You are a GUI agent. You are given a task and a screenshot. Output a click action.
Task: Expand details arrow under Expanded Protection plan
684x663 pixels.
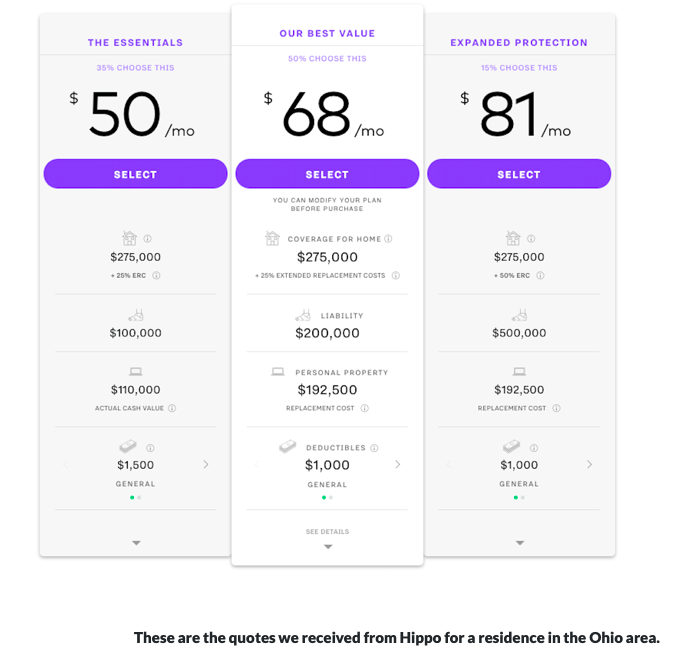coord(520,543)
